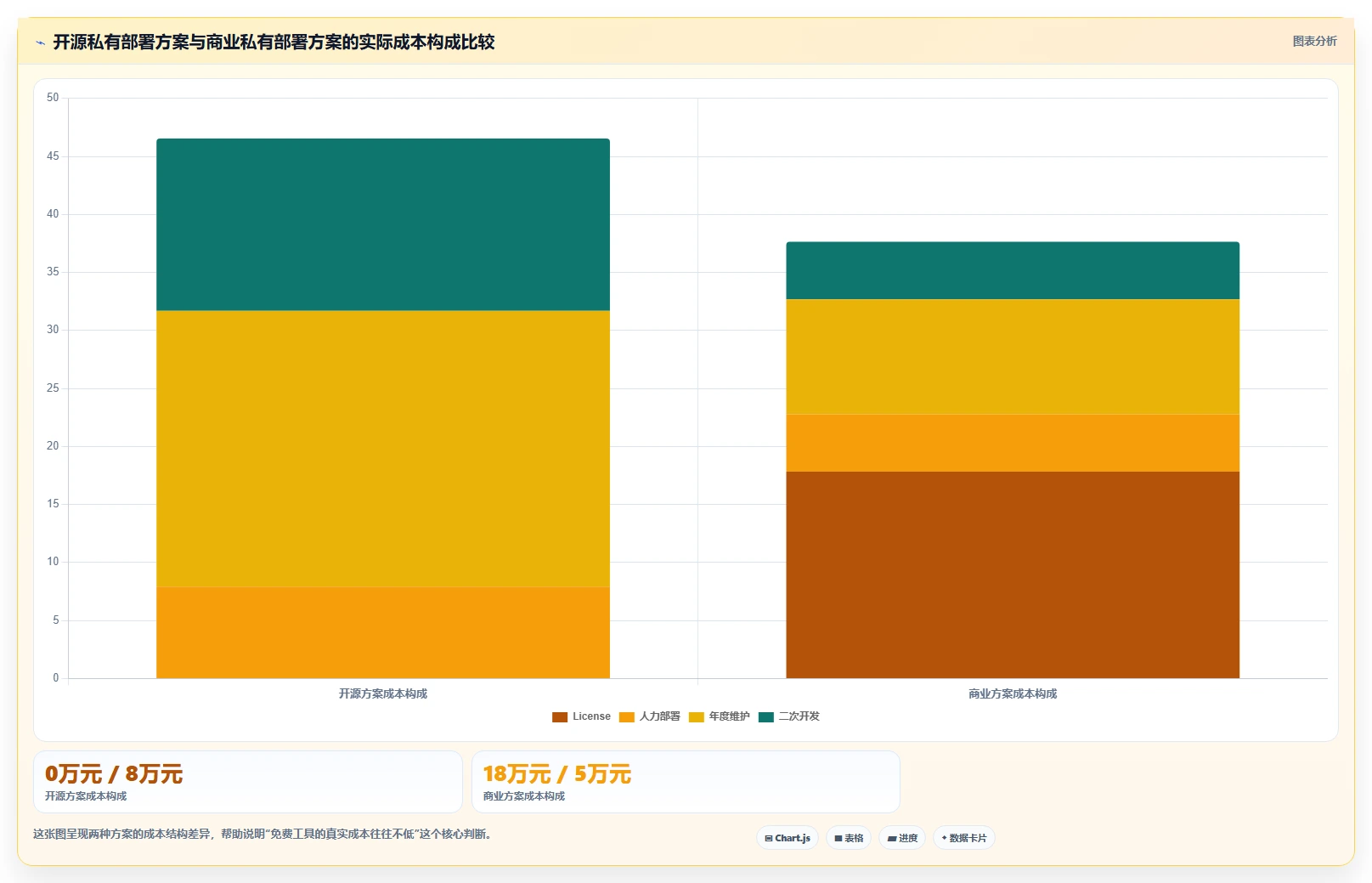This screenshot has height=883, width=1372.
Task: Click the 18万元 / 5万元 data card
Action: pyautogui.click(x=686, y=782)
